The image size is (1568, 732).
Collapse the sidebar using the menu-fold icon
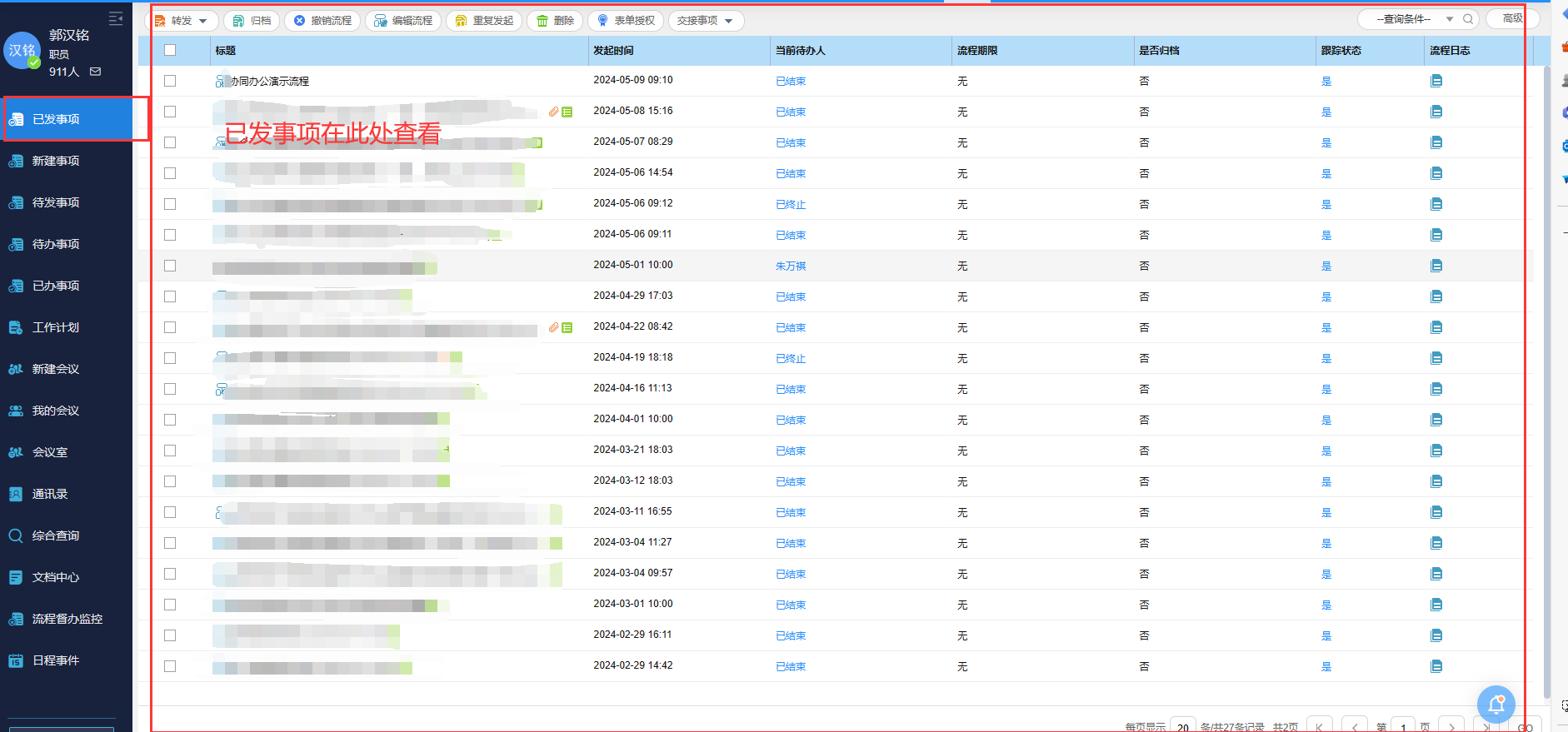[116, 18]
